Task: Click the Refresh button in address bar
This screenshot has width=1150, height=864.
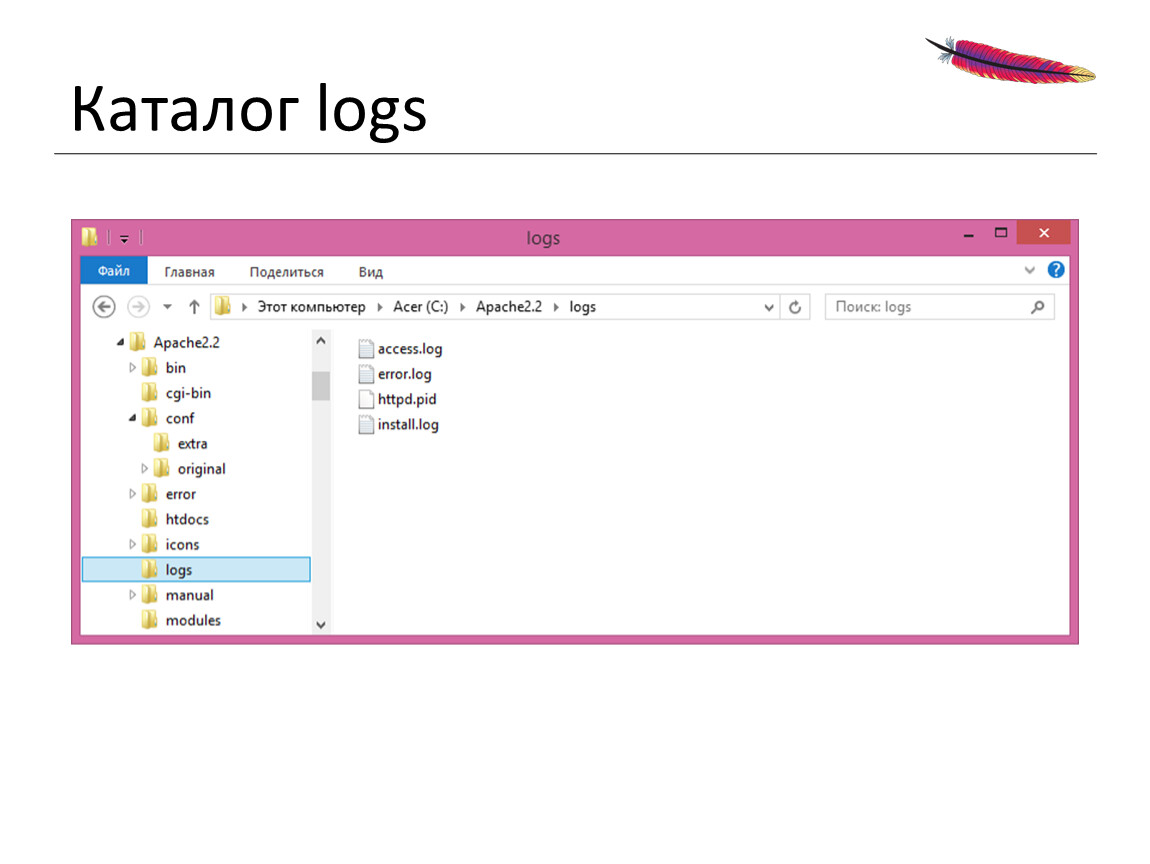Action: [795, 307]
